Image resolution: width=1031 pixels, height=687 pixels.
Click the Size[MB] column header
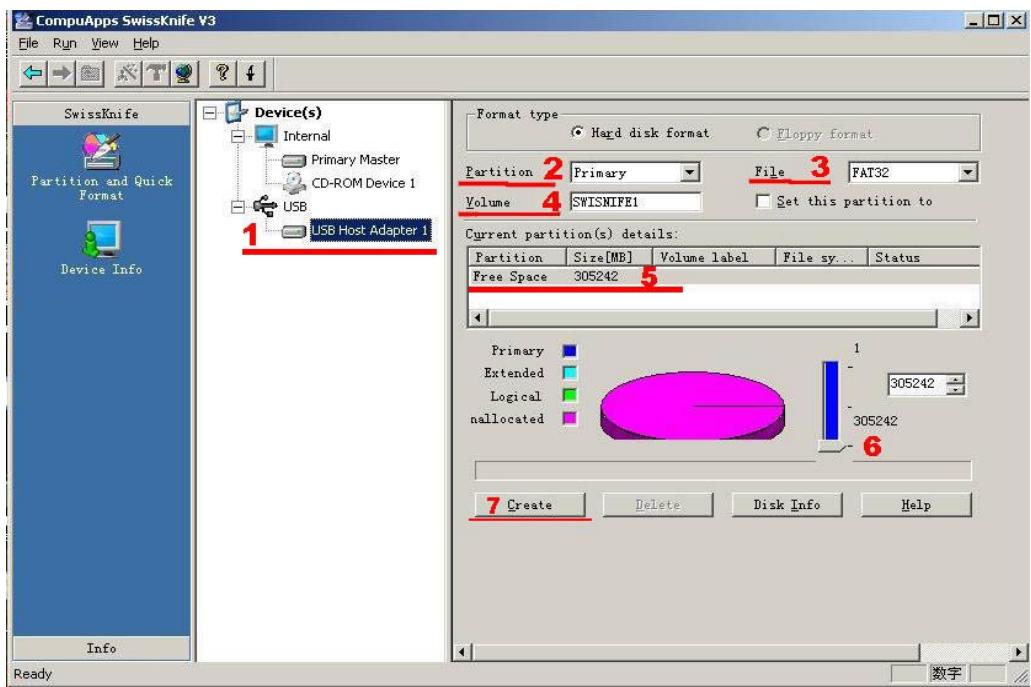609,257
